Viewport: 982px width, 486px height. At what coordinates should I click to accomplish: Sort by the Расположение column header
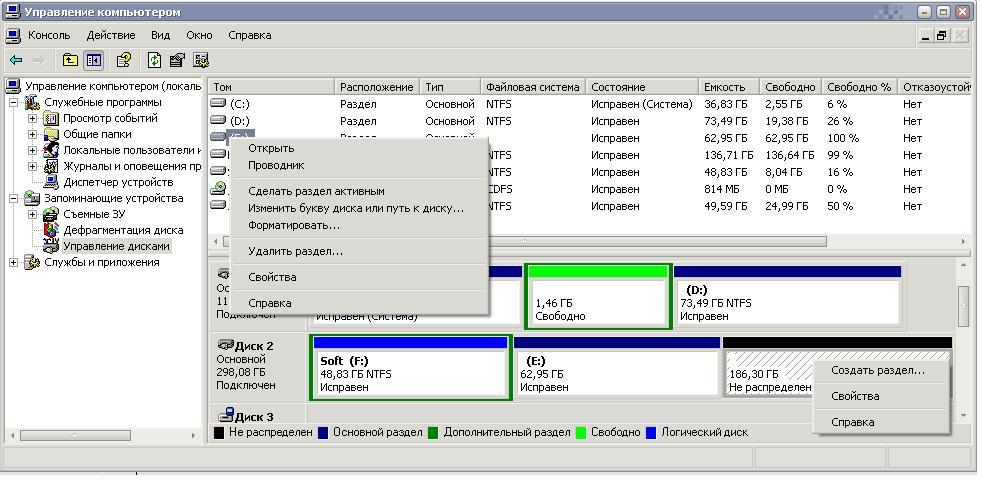378,87
